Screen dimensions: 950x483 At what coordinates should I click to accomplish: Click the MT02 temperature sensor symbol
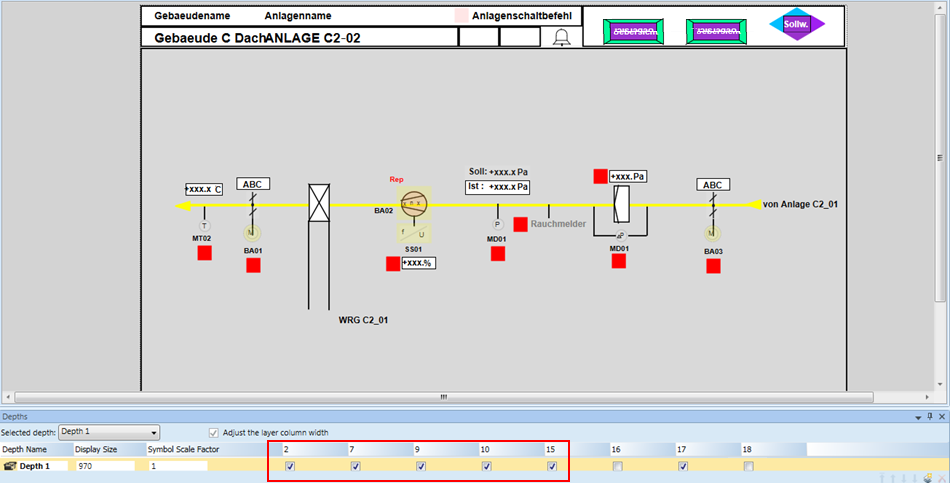click(x=205, y=226)
